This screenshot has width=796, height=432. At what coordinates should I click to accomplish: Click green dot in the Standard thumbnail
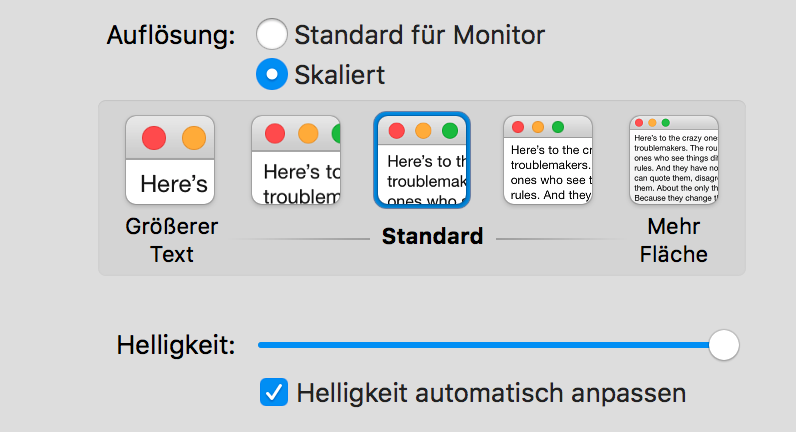pyautogui.click(x=450, y=131)
